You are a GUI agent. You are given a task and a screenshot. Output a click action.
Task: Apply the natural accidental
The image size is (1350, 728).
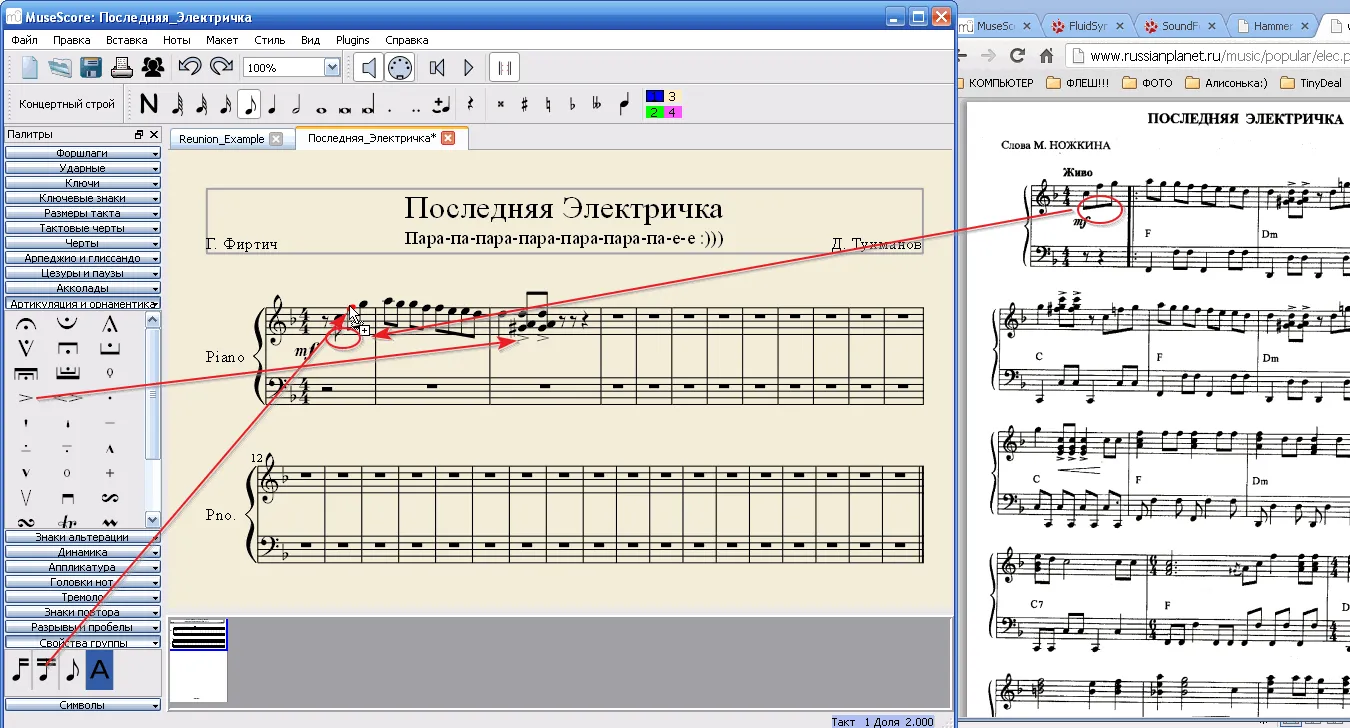[549, 104]
